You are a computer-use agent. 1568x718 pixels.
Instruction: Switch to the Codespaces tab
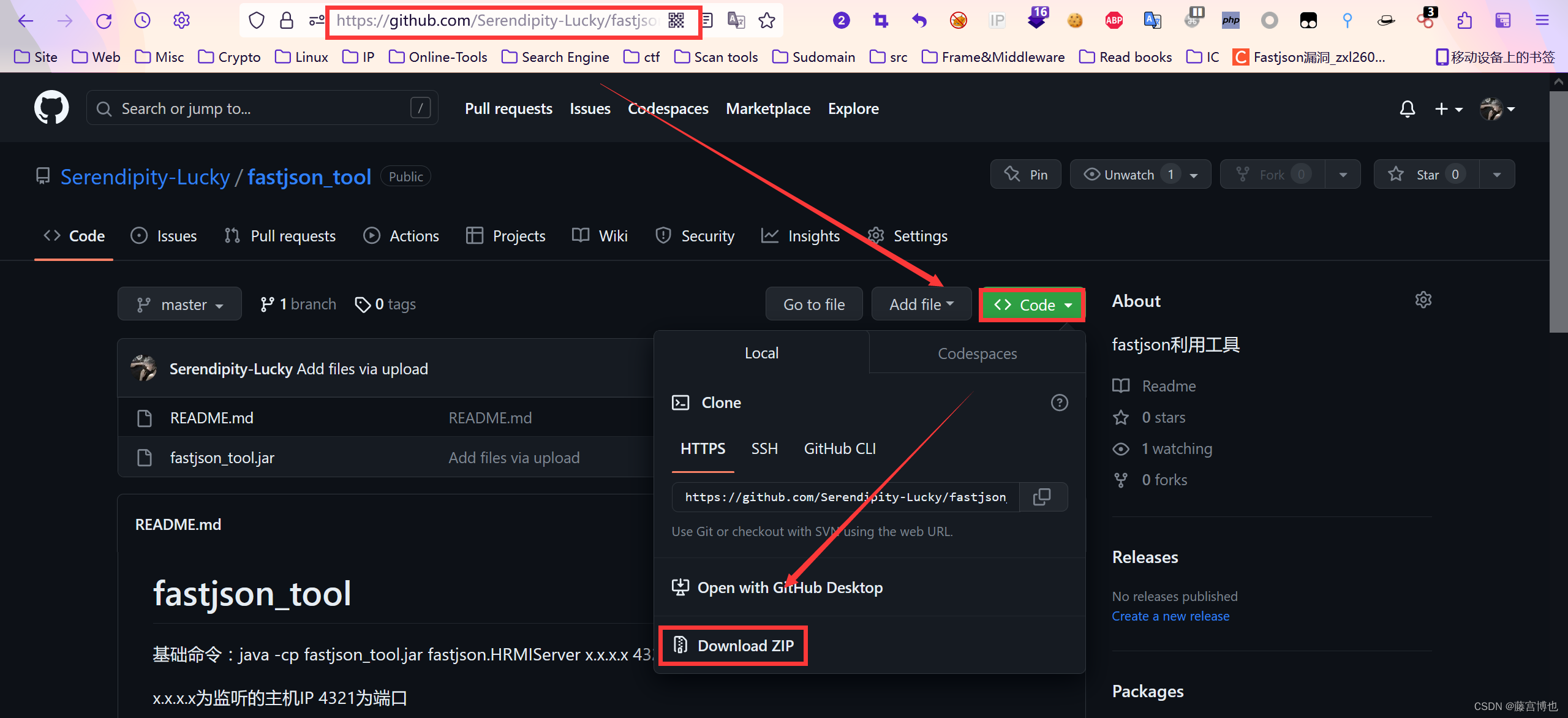977,353
